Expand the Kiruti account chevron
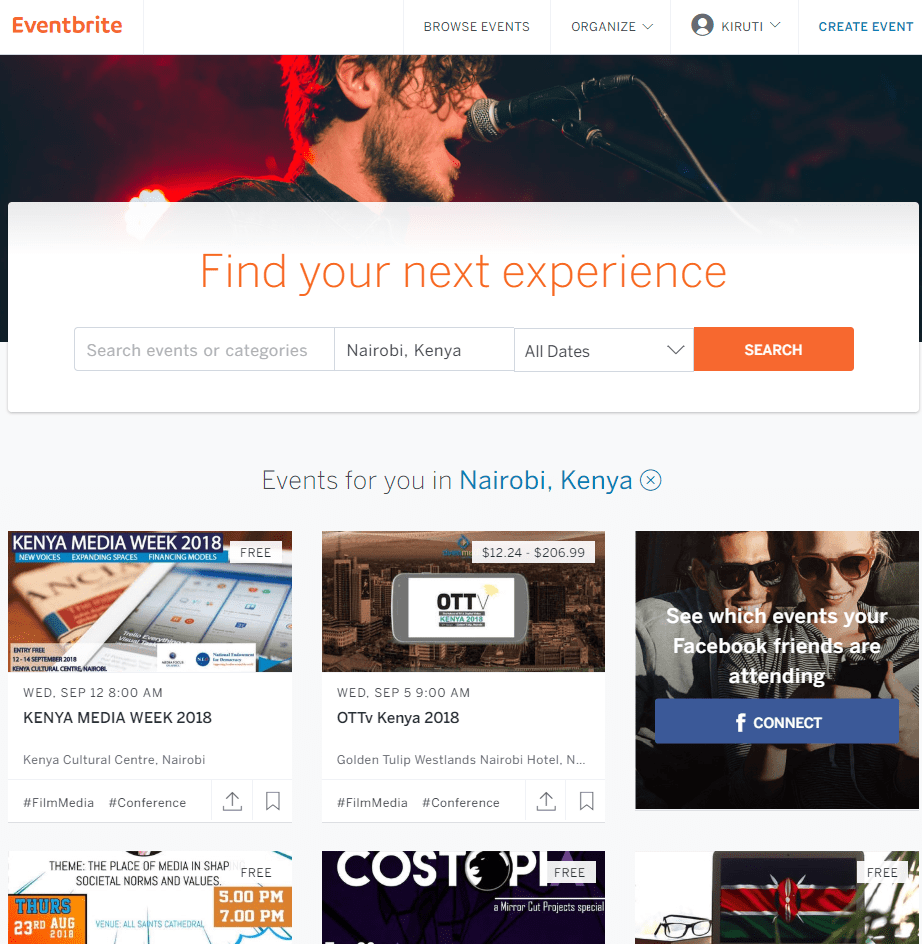 [776, 25]
